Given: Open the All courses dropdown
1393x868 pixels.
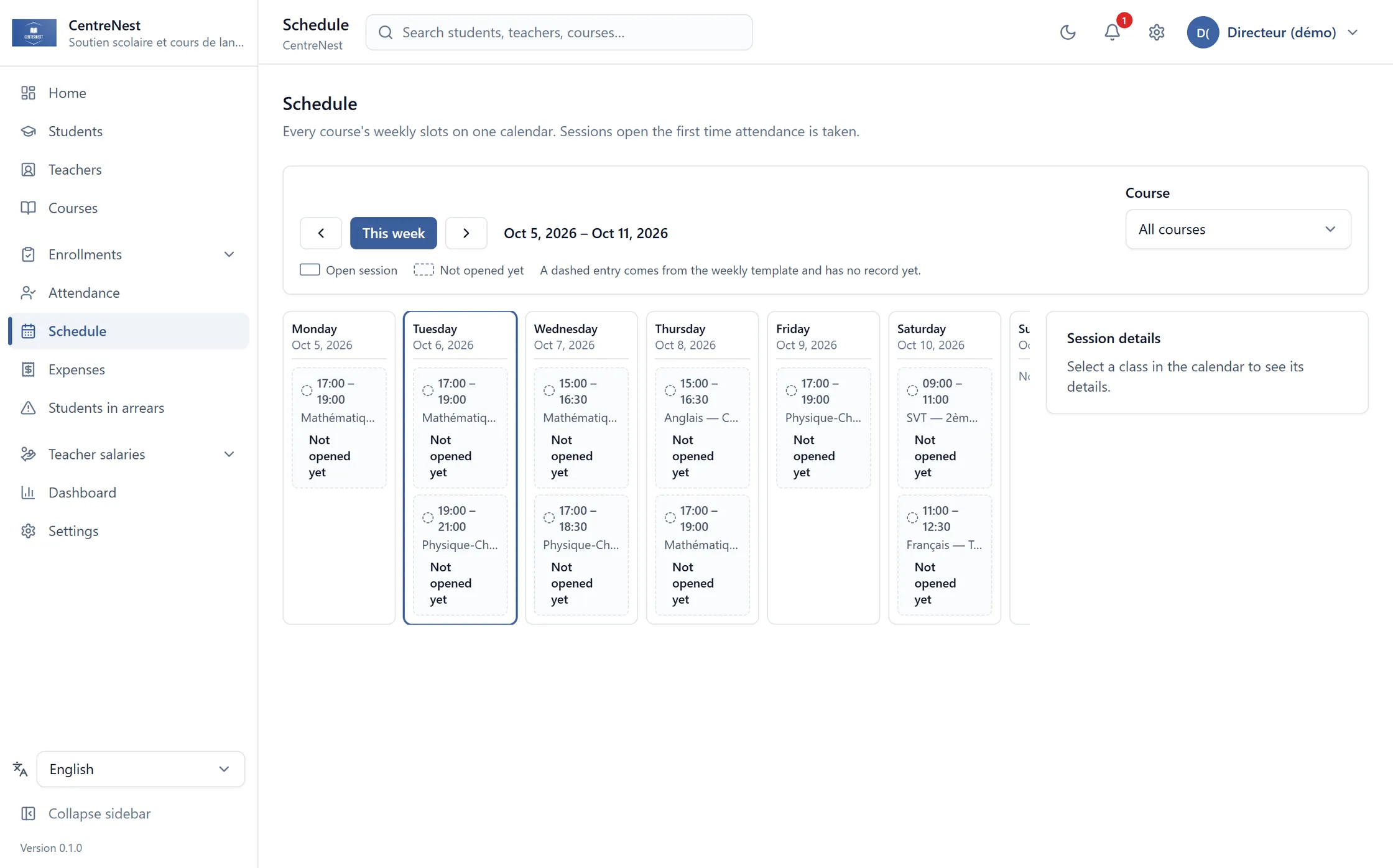Looking at the screenshot, I should coord(1238,229).
